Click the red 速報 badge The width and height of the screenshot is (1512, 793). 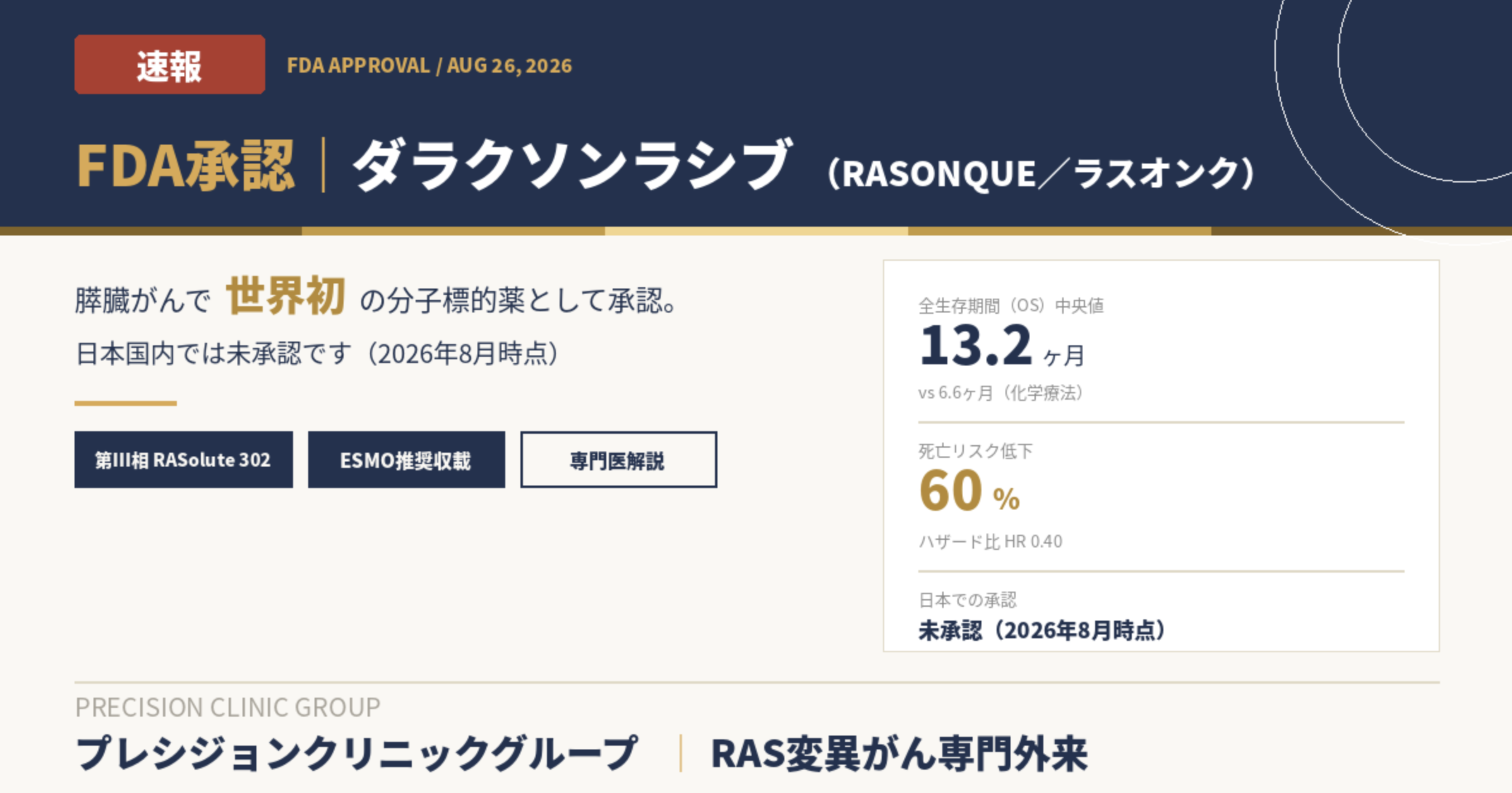pos(170,64)
